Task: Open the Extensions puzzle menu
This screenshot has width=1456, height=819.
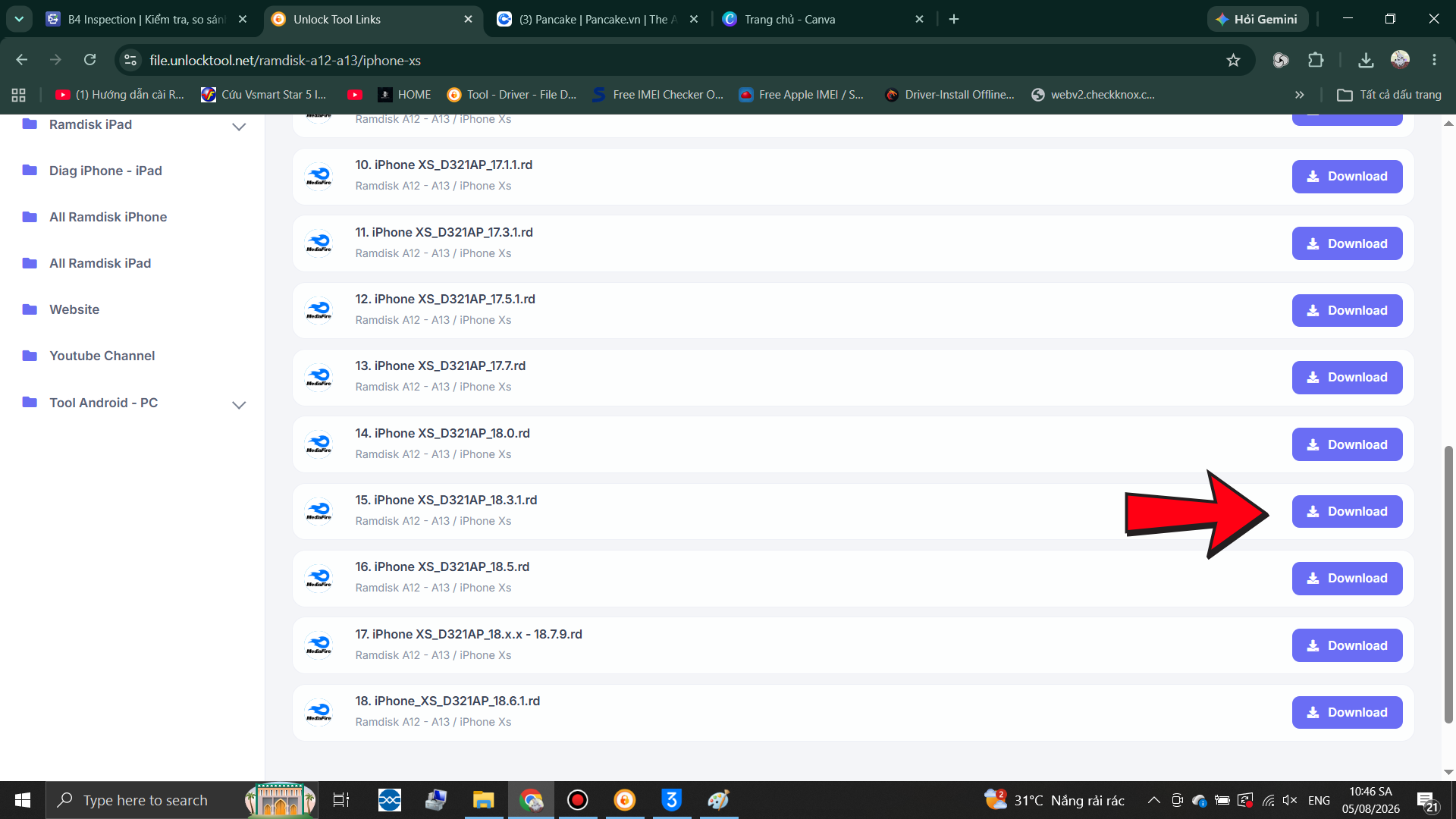Action: tap(1316, 60)
